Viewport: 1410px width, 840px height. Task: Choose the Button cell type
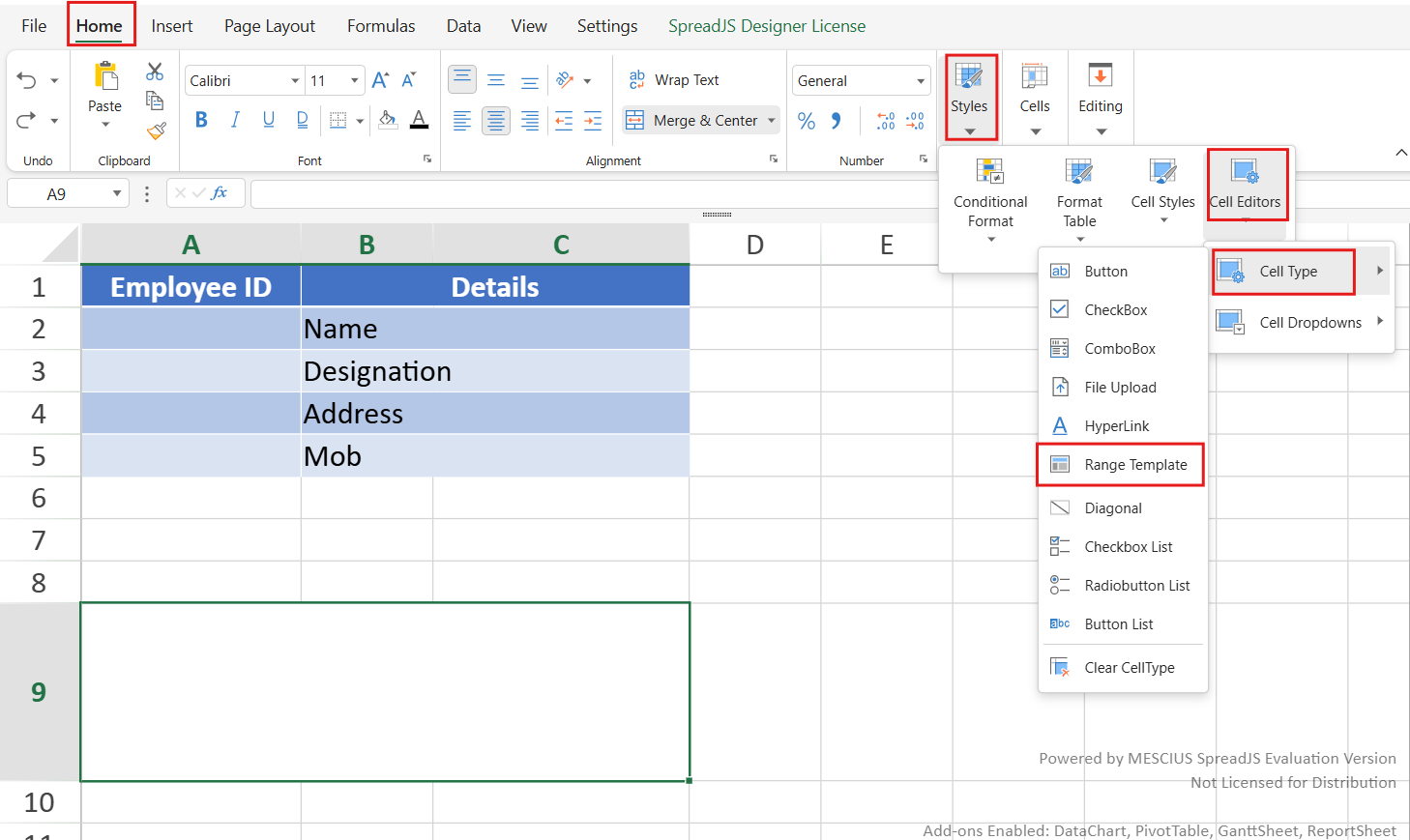pyautogui.click(x=1123, y=272)
